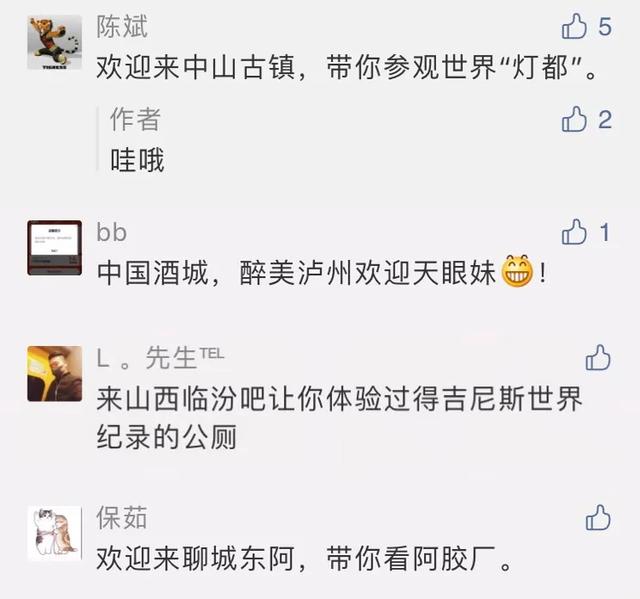Screen dimensions: 640x599
Task: Tap the 作者 author label
Action: tap(136, 120)
